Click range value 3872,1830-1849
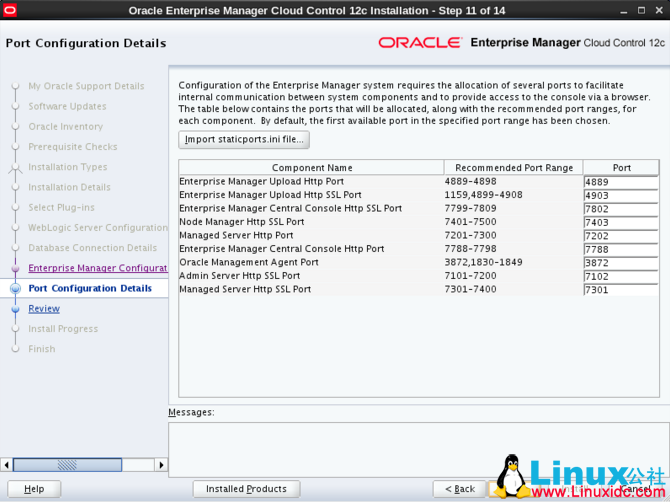The width and height of the screenshot is (670, 502). (x=483, y=262)
